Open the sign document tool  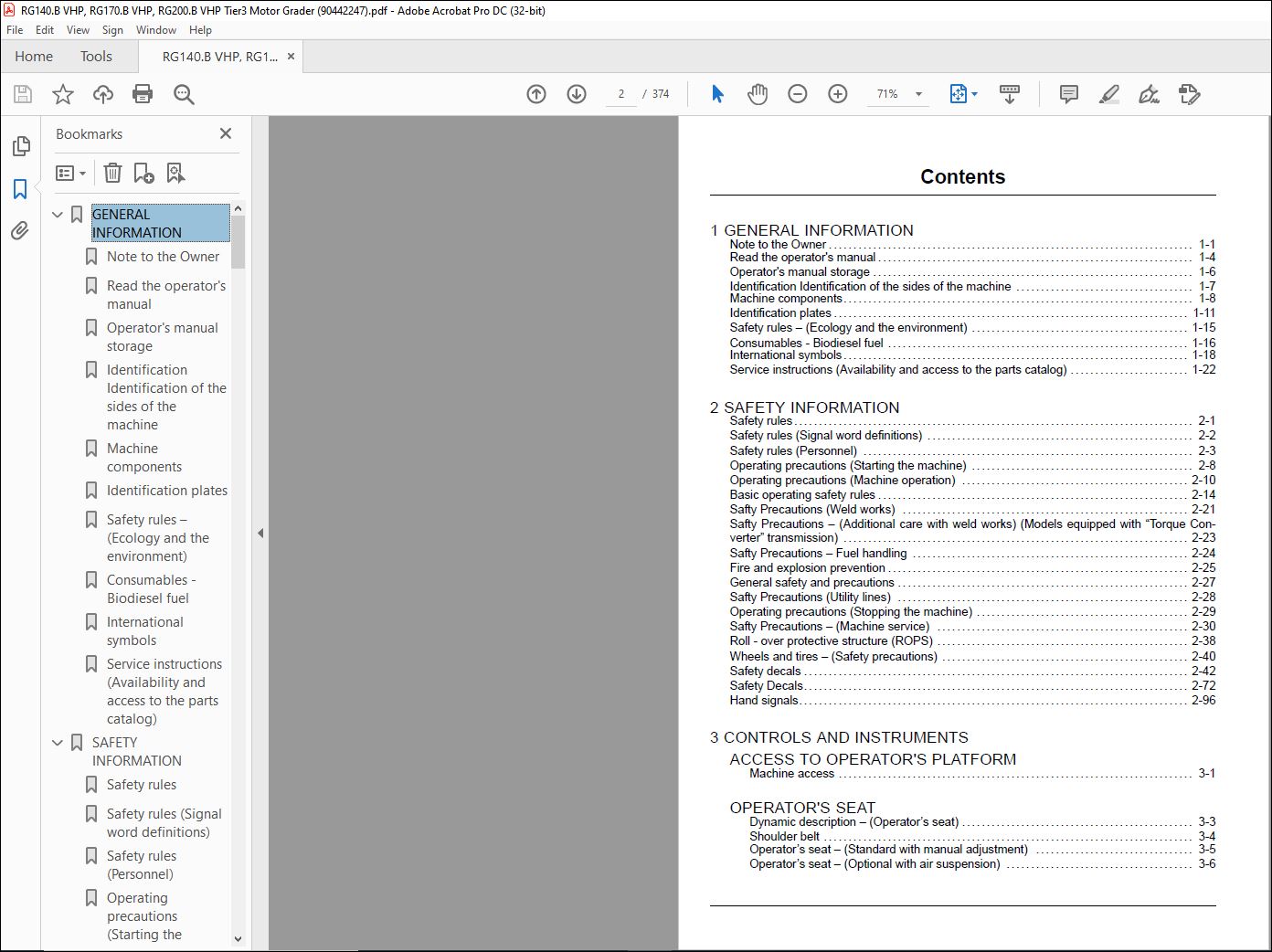tap(1149, 94)
